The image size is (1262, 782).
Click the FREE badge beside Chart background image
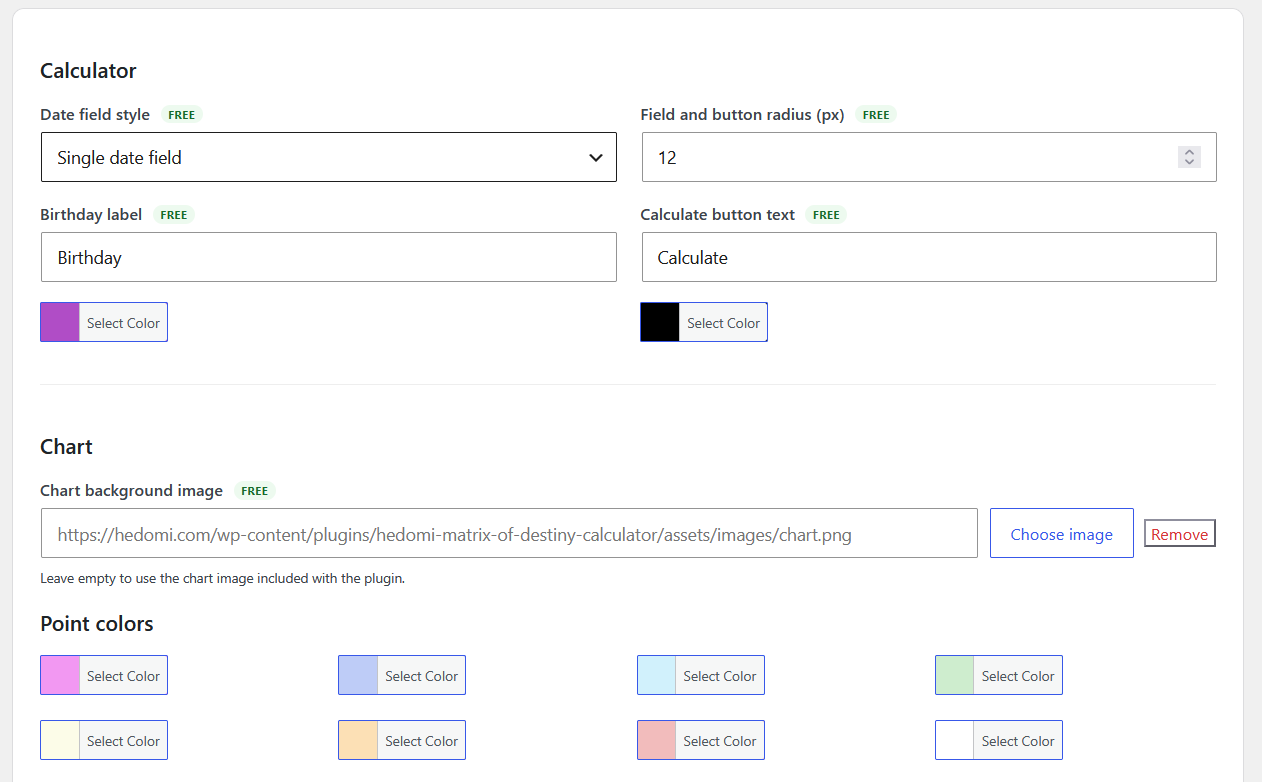[255, 491]
